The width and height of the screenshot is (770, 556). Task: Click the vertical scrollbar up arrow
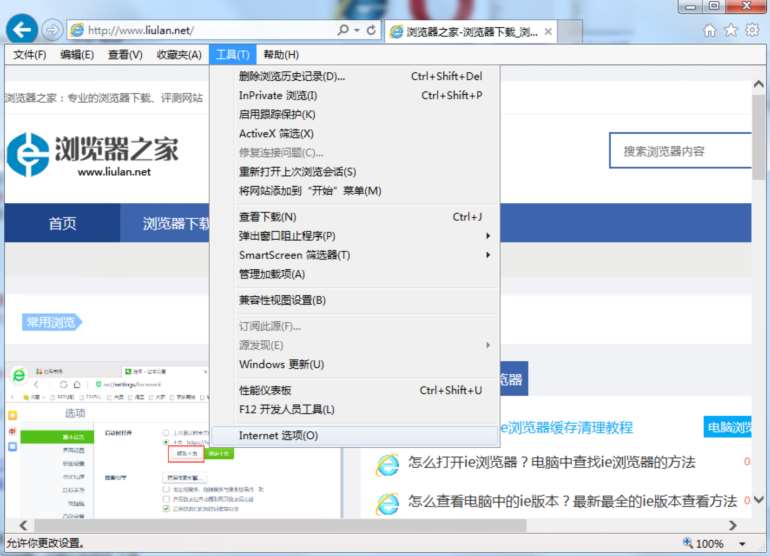758,84
